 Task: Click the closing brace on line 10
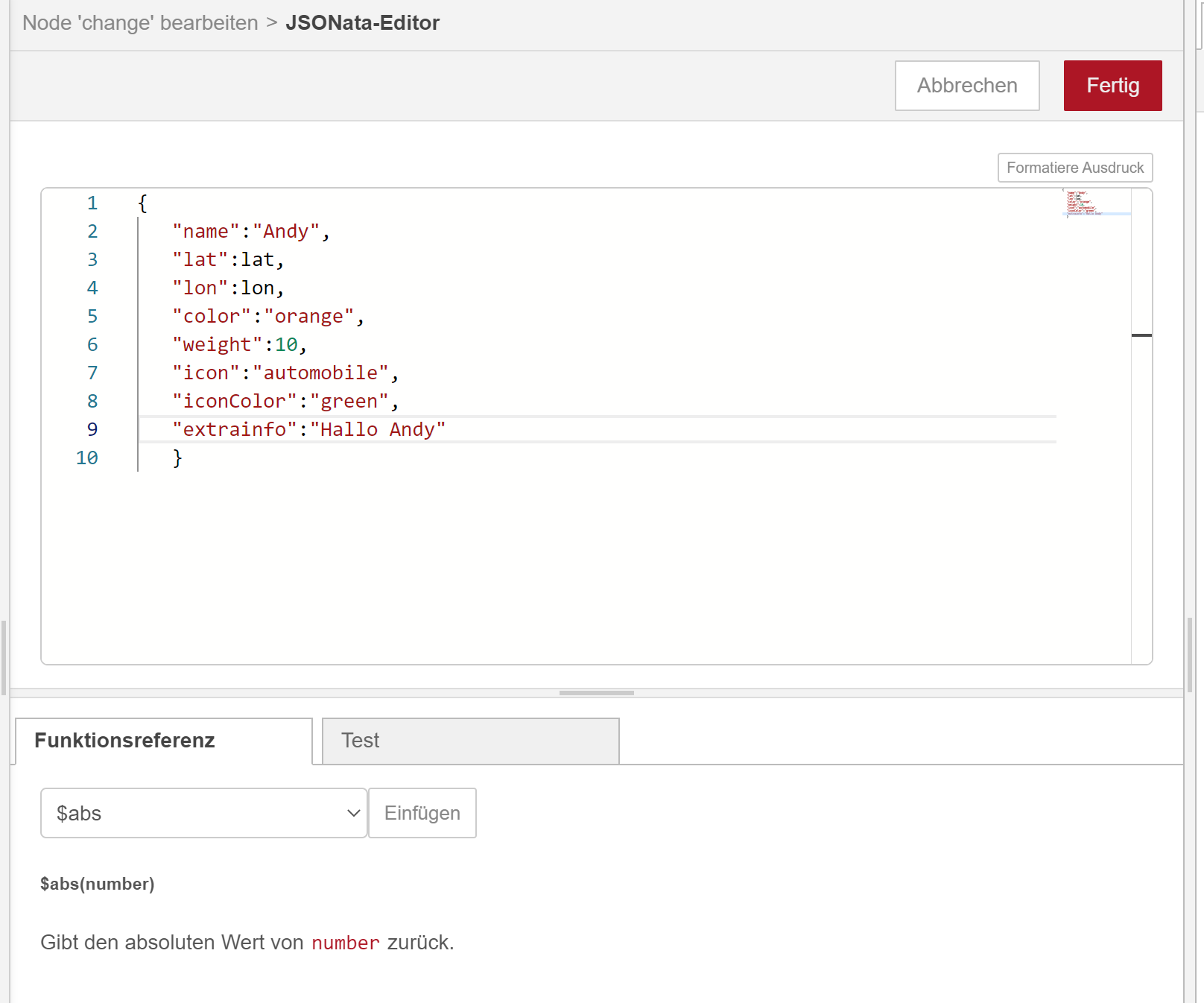pos(177,458)
